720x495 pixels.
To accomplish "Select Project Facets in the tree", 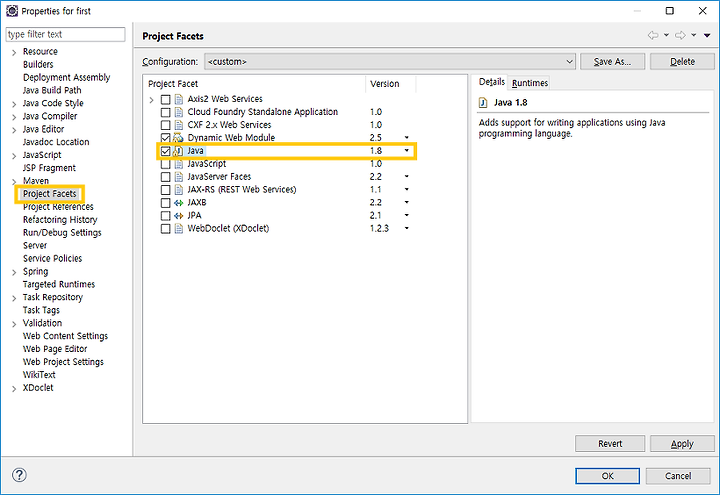I will point(50,194).
